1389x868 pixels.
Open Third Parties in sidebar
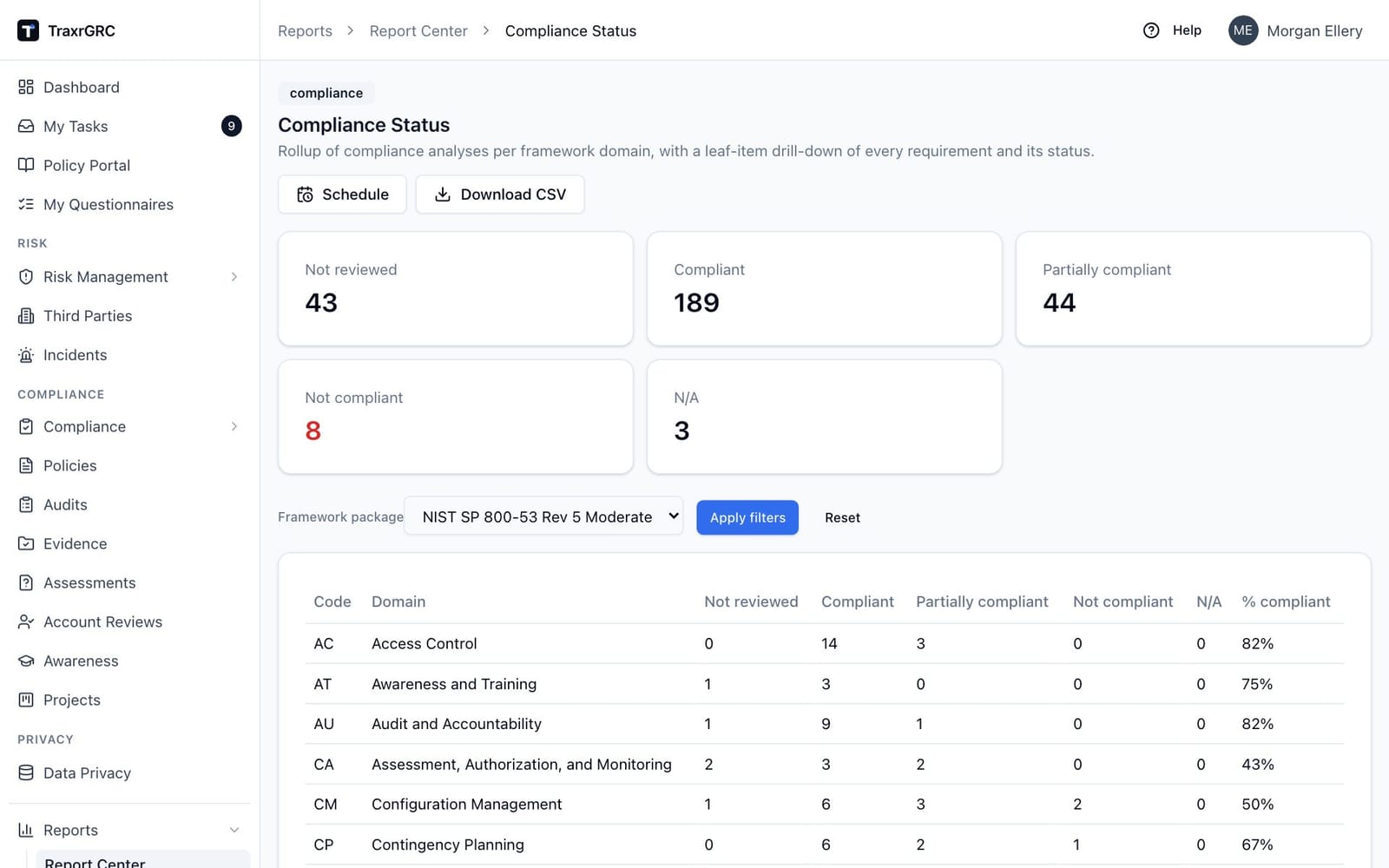pyautogui.click(x=129, y=315)
